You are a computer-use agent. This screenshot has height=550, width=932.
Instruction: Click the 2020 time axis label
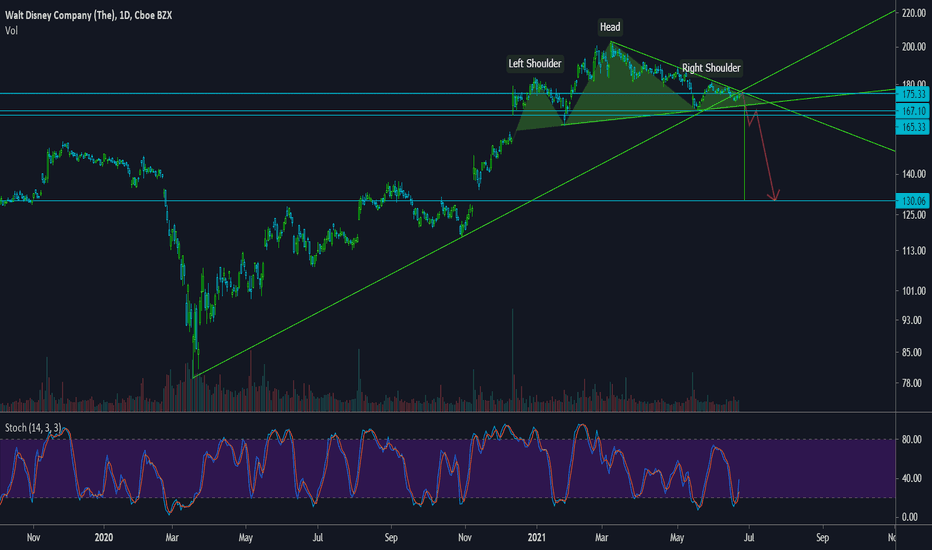click(x=103, y=538)
